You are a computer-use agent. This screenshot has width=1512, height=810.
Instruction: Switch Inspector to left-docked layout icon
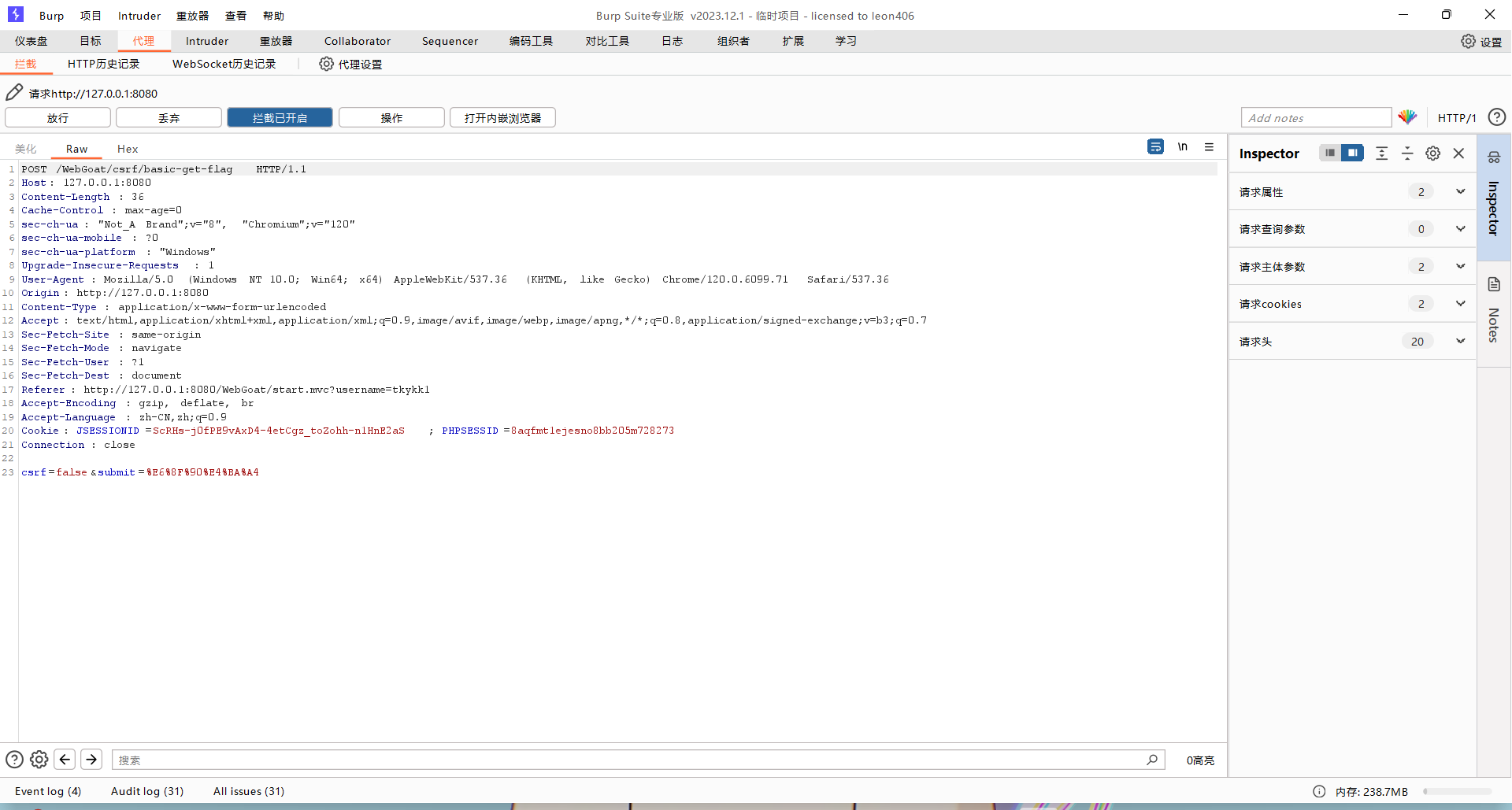pyautogui.click(x=1330, y=153)
